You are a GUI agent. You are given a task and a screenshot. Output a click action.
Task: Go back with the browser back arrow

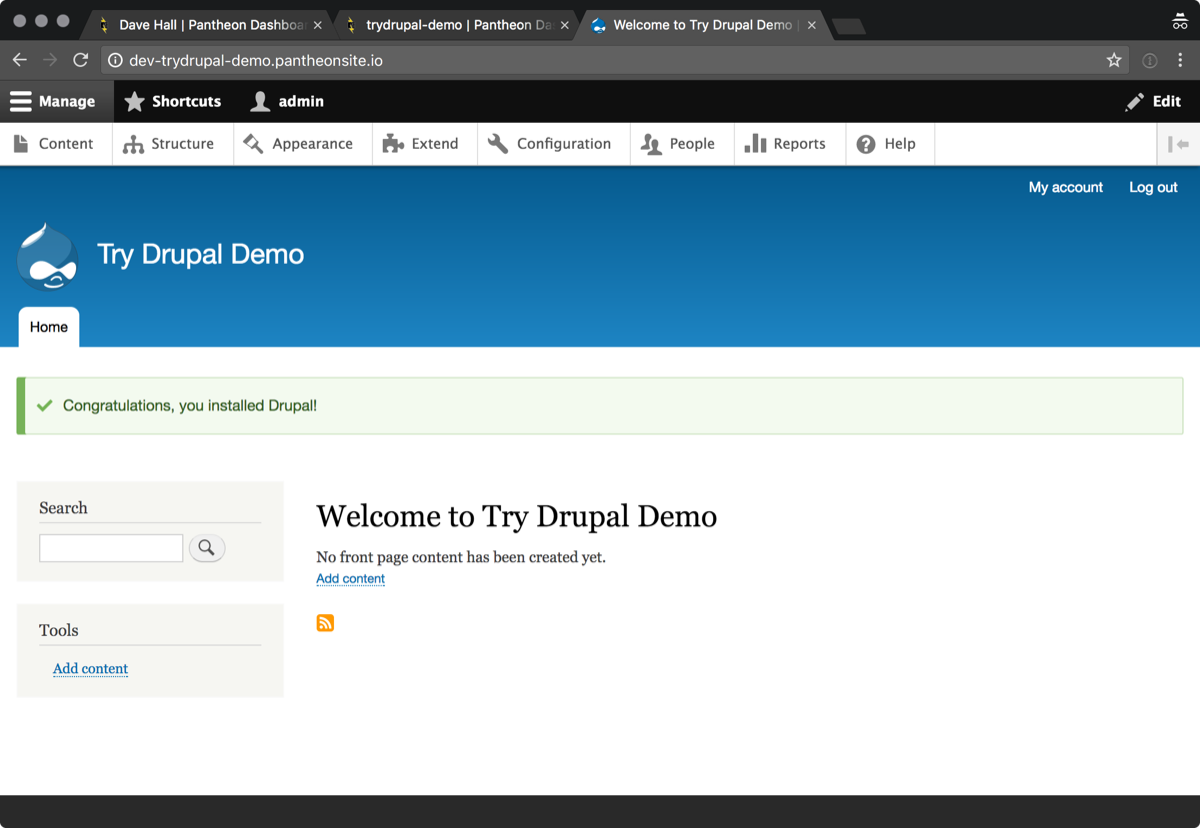pos(20,60)
